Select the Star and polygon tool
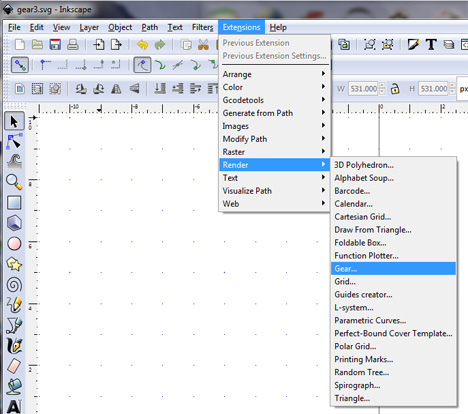 click(14, 264)
